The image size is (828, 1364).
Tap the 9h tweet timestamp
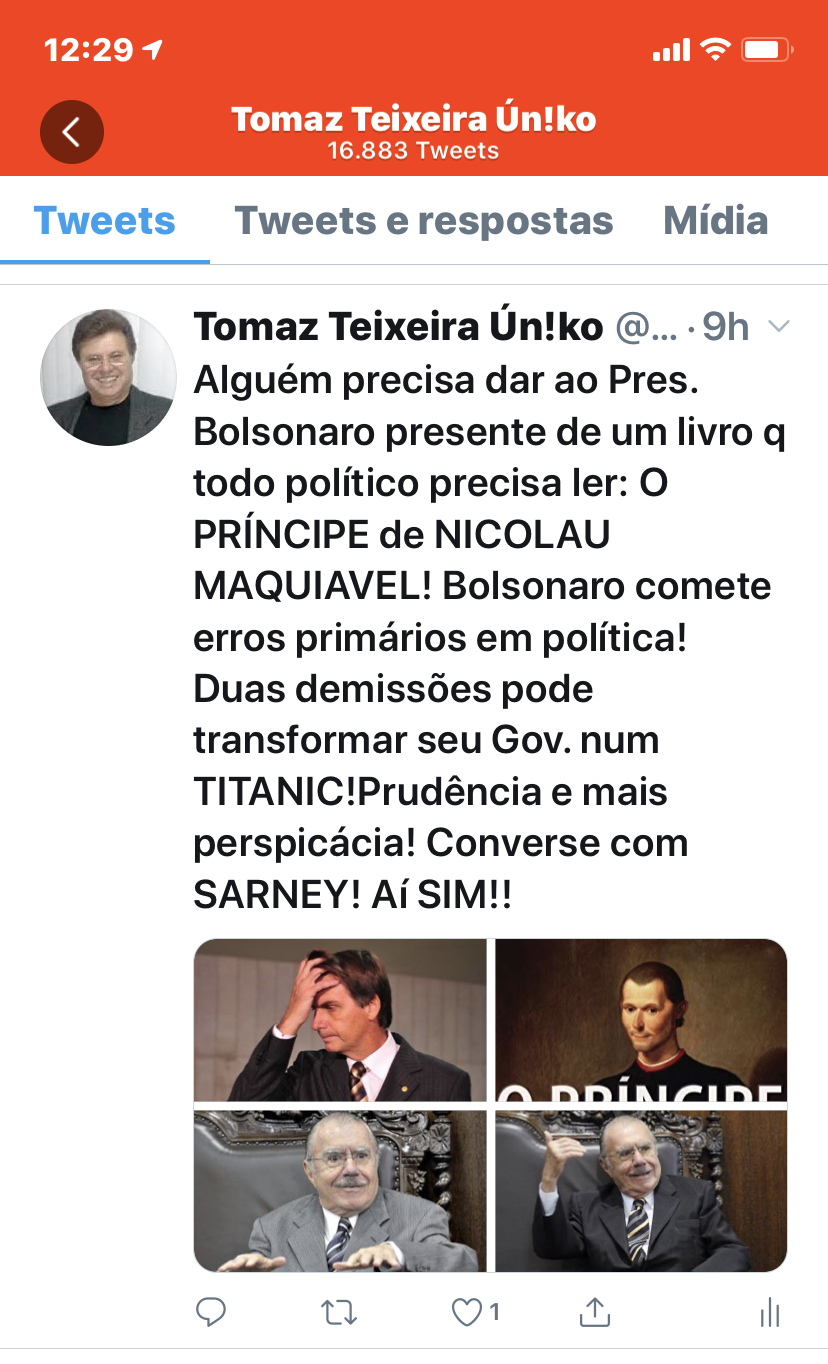click(x=725, y=326)
